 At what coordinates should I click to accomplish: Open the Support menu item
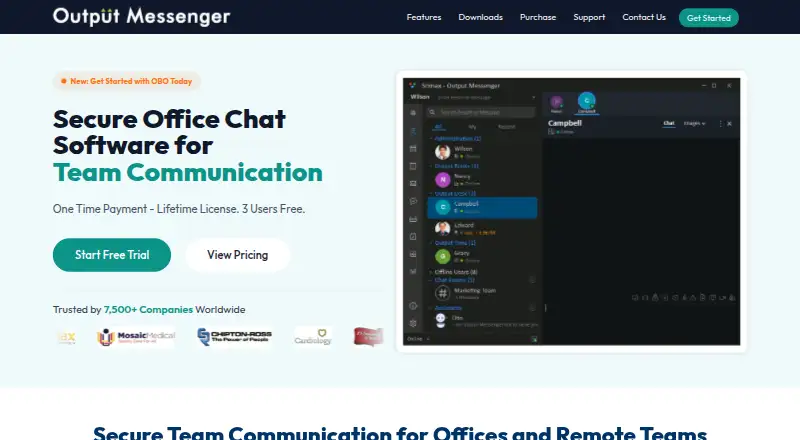589,17
